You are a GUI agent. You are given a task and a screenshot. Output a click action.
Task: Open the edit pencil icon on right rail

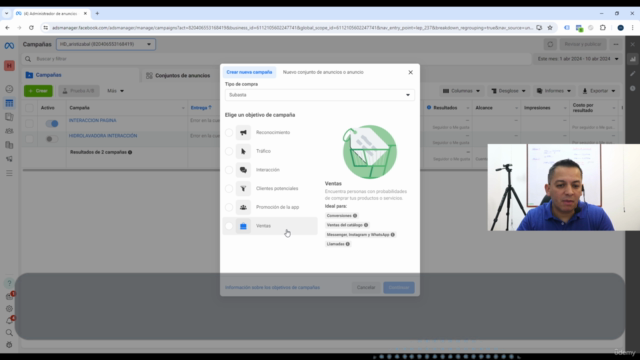click(633, 73)
